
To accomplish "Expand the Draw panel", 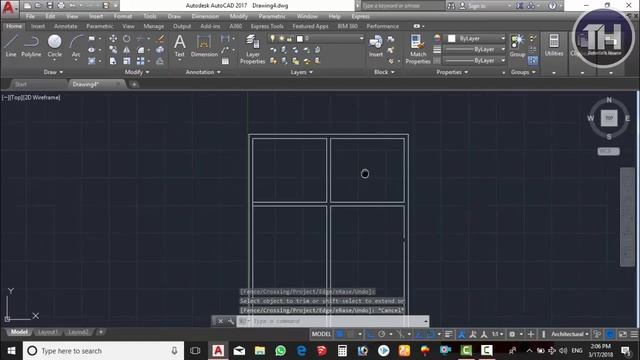I will tap(53, 72).
